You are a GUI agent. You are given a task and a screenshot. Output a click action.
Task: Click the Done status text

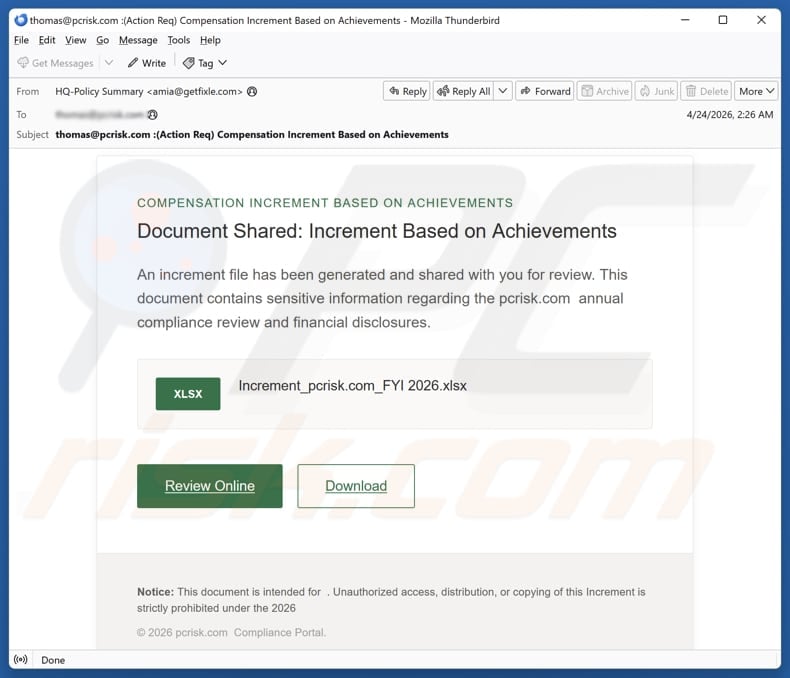(x=53, y=660)
